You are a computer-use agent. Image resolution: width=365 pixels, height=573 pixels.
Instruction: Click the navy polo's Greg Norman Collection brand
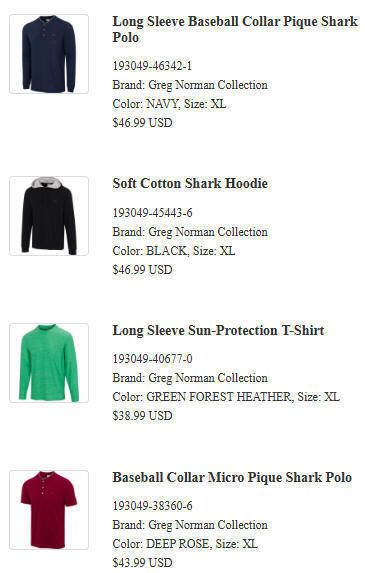point(208,85)
